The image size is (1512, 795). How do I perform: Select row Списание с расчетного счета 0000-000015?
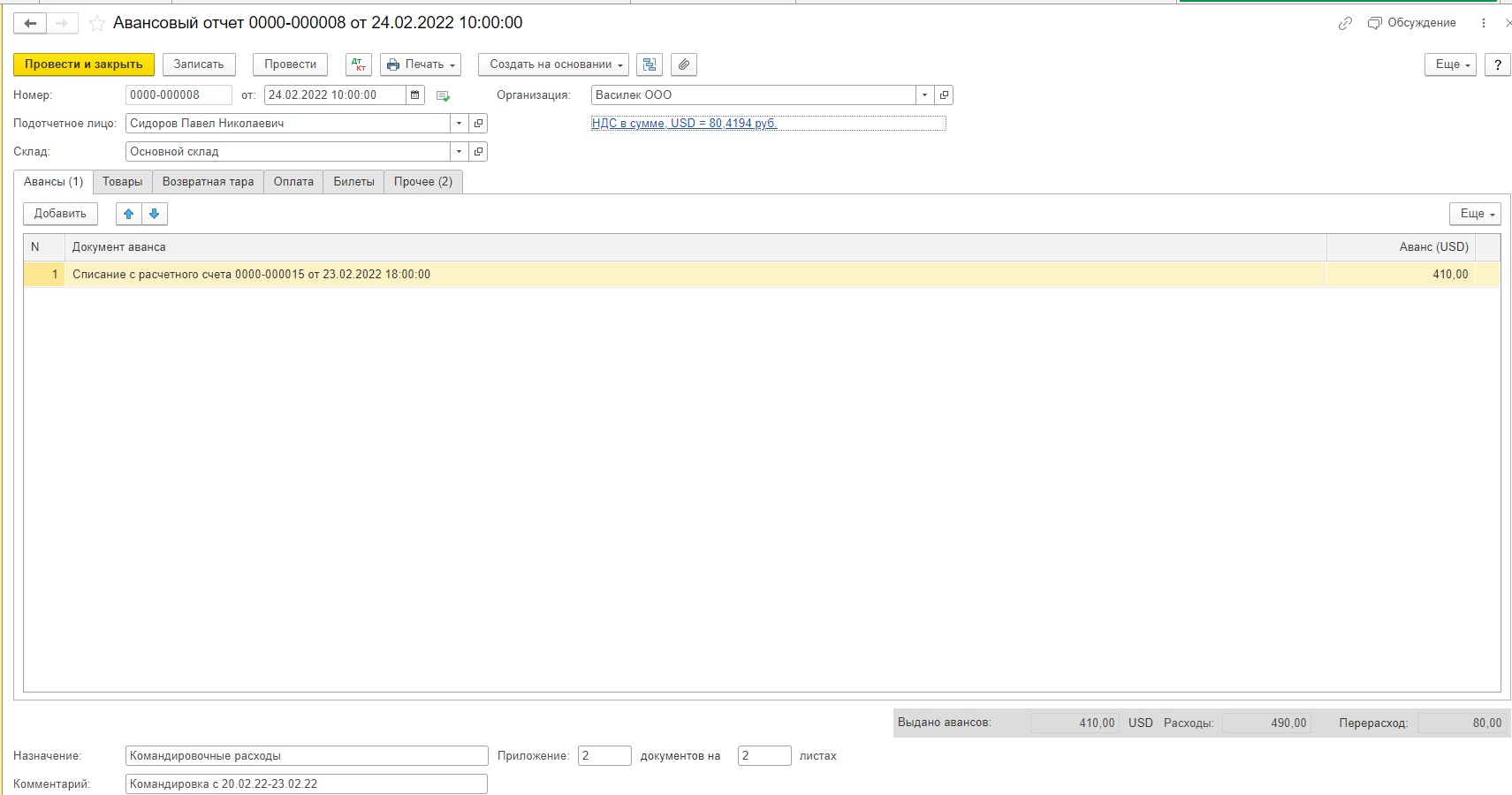point(762,275)
